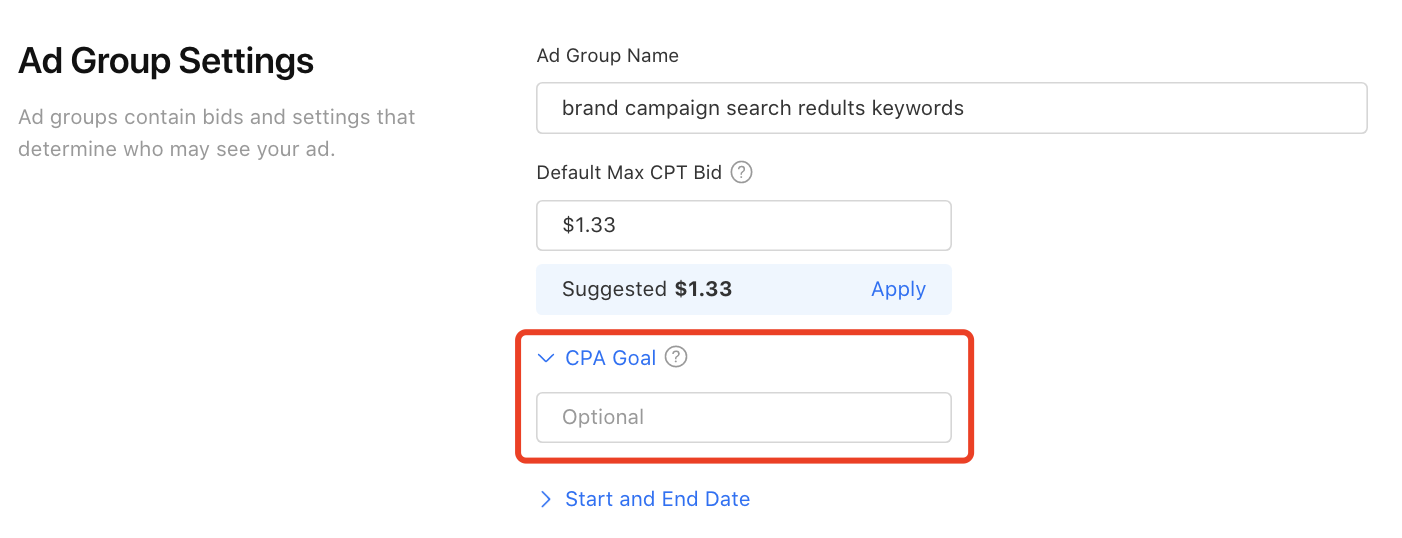
Task: Collapse the CPA Goal section chevron
Action: tap(545, 357)
